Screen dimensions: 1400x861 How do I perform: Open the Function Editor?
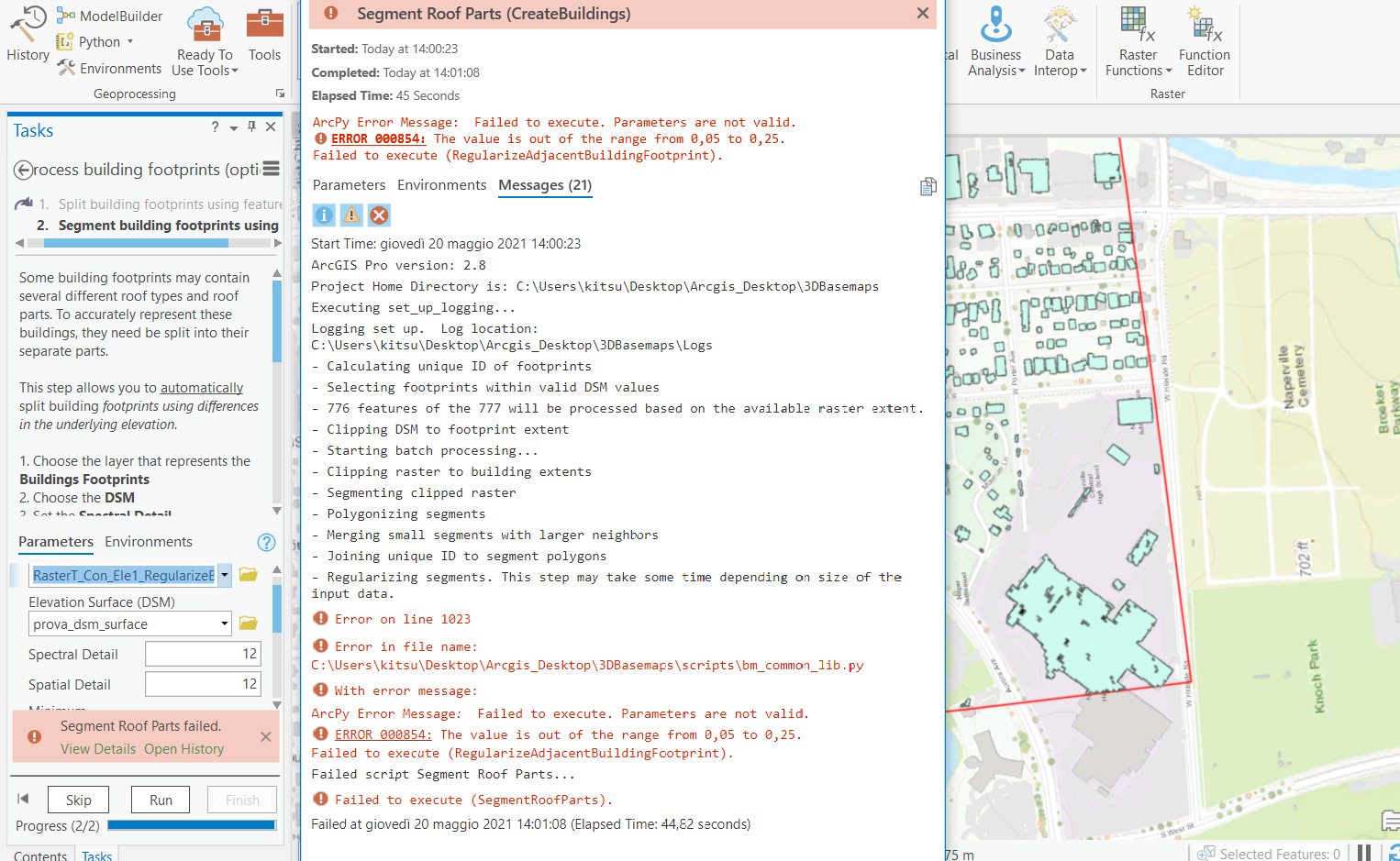tap(1204, 41)
